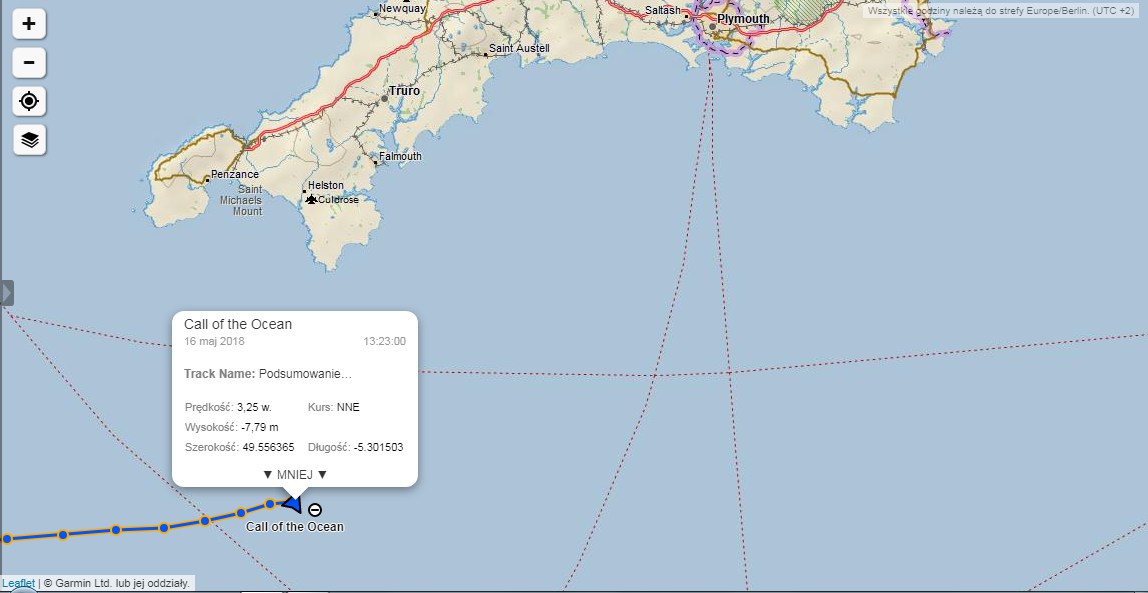Center map using the locate target icon
Viewport: 1148px width, 593px height.
[29, 101]
